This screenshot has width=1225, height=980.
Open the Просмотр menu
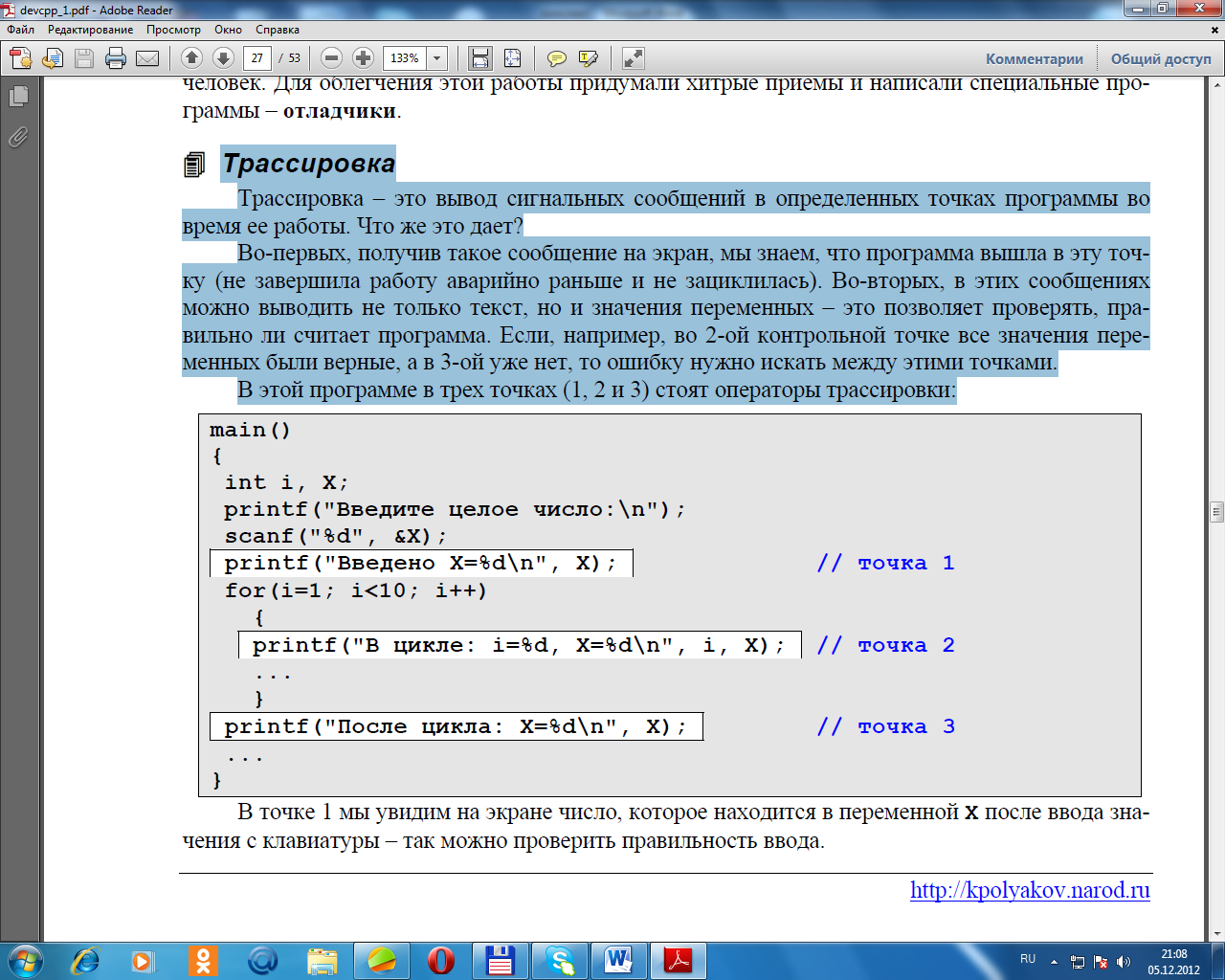173,30
